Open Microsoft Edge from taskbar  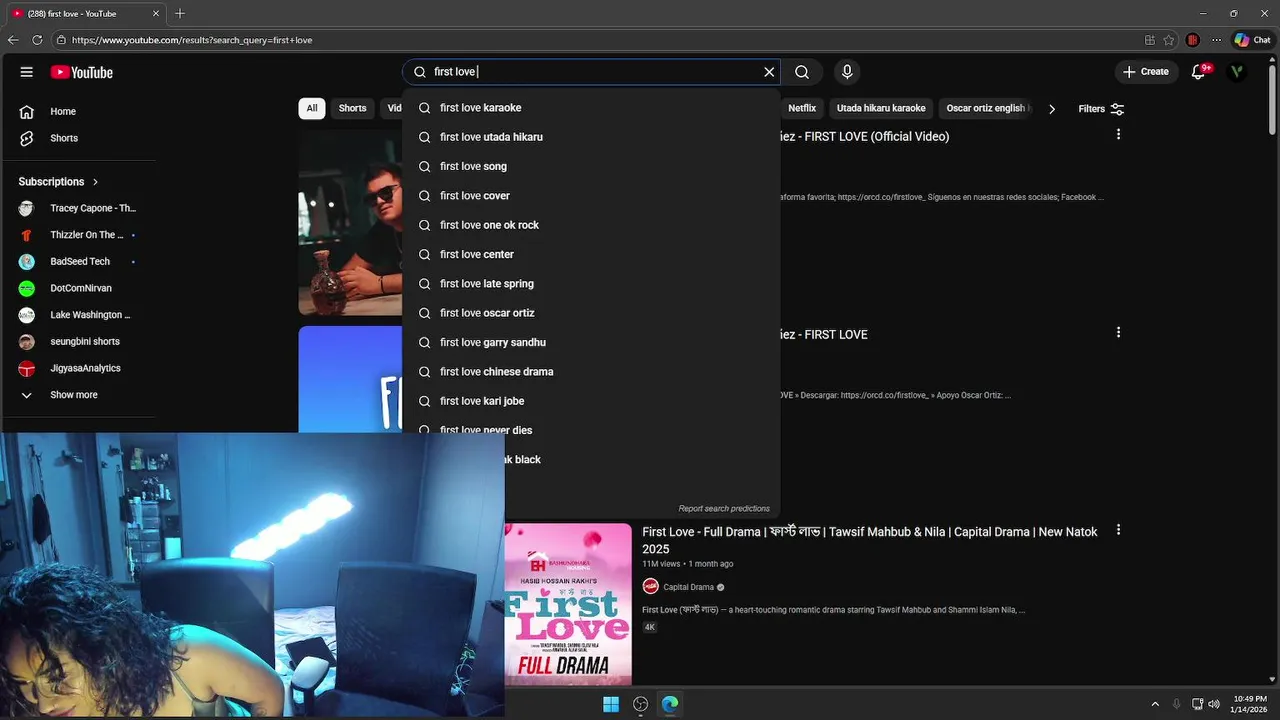click(x=670, y=704)
